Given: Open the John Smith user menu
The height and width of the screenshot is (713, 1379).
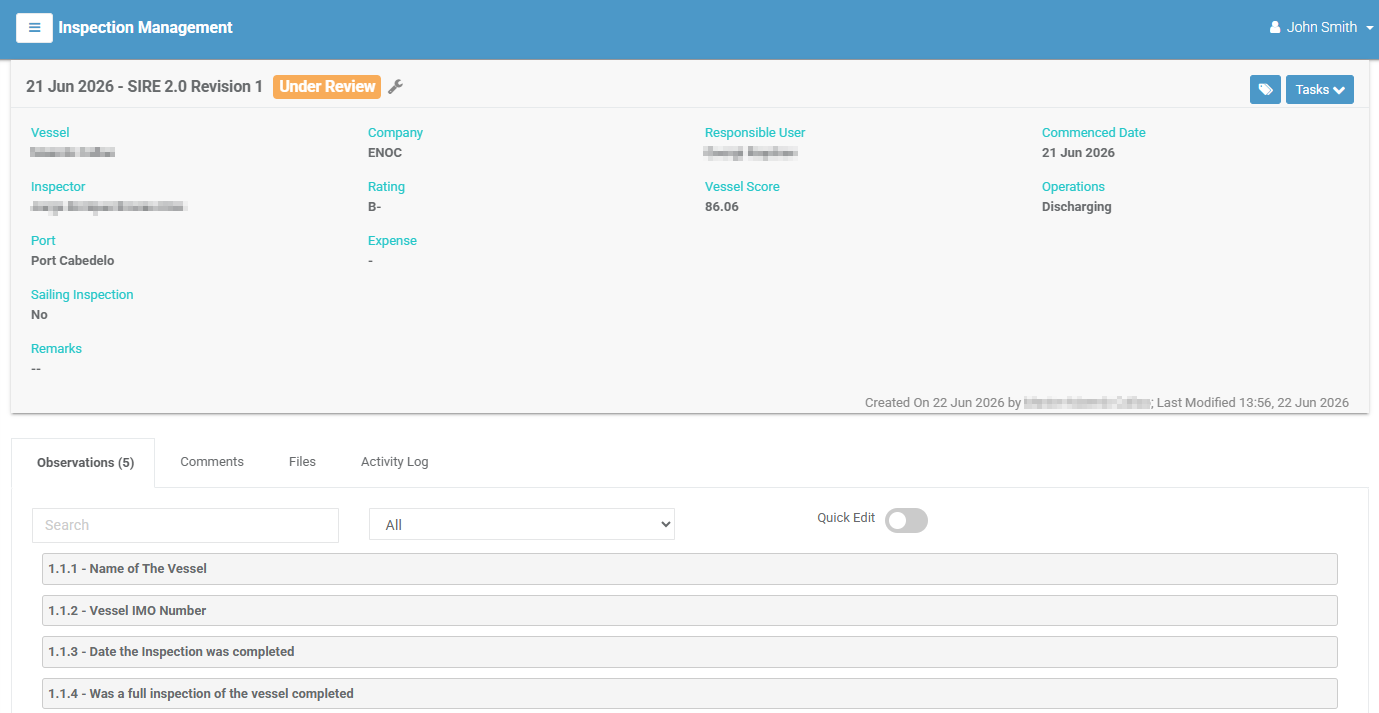Looking at the screenshot, I should tap(1321, 28).
